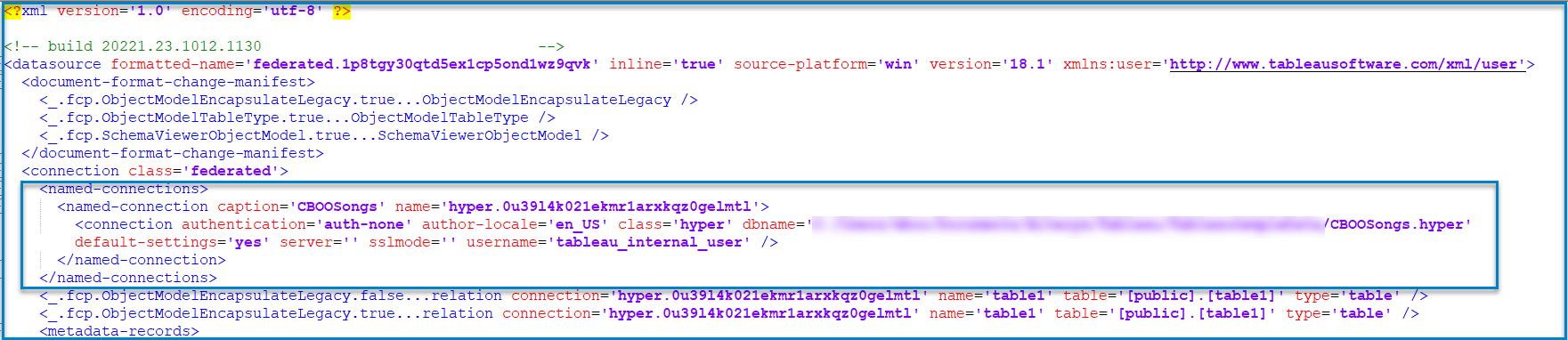Select the SchemaViewerObjectModel manifest line
The height and width of the screenshot is (340, 1568).
click(x=324, y=135)
